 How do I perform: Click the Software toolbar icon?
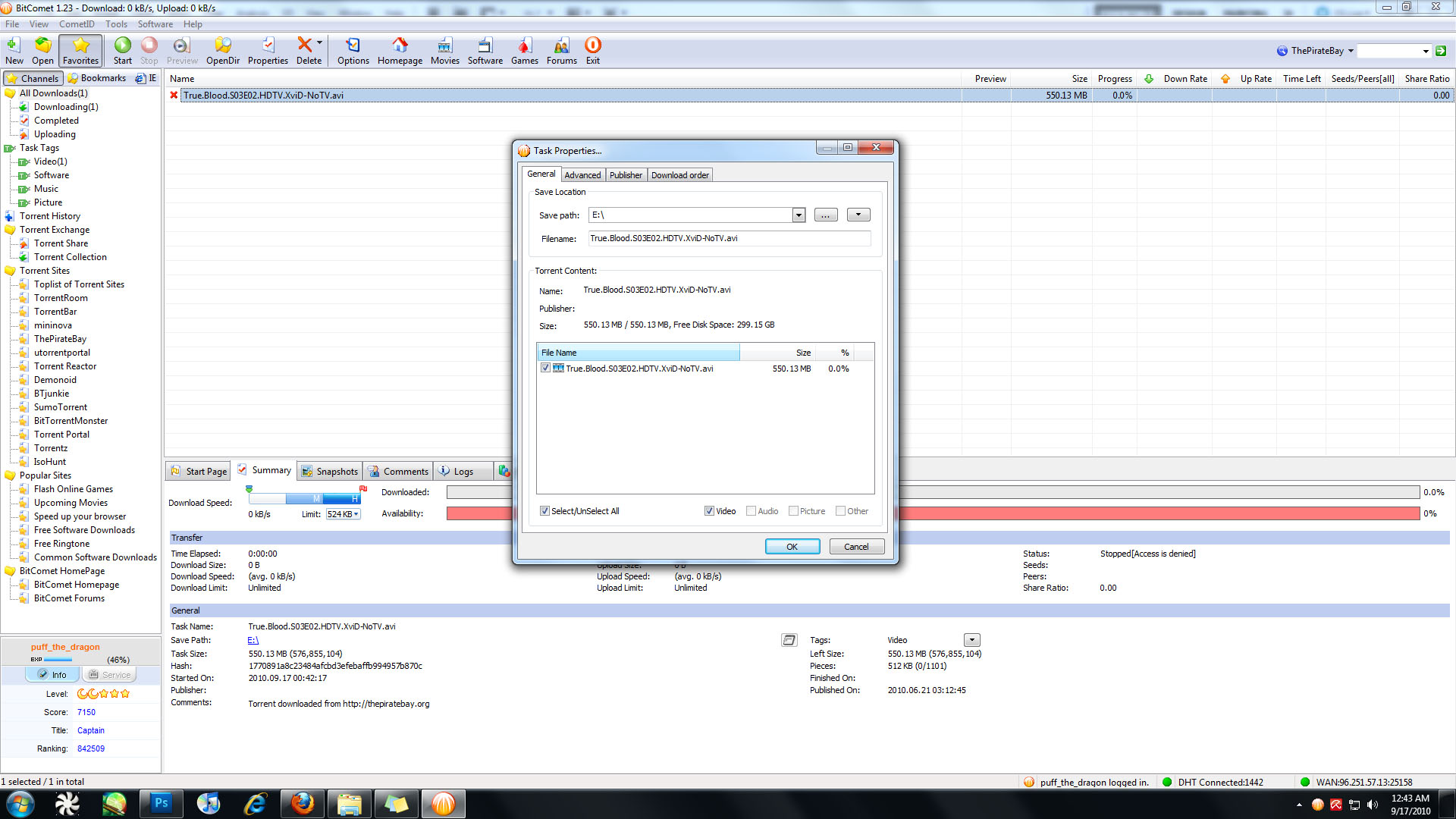[x=485, y=51]
